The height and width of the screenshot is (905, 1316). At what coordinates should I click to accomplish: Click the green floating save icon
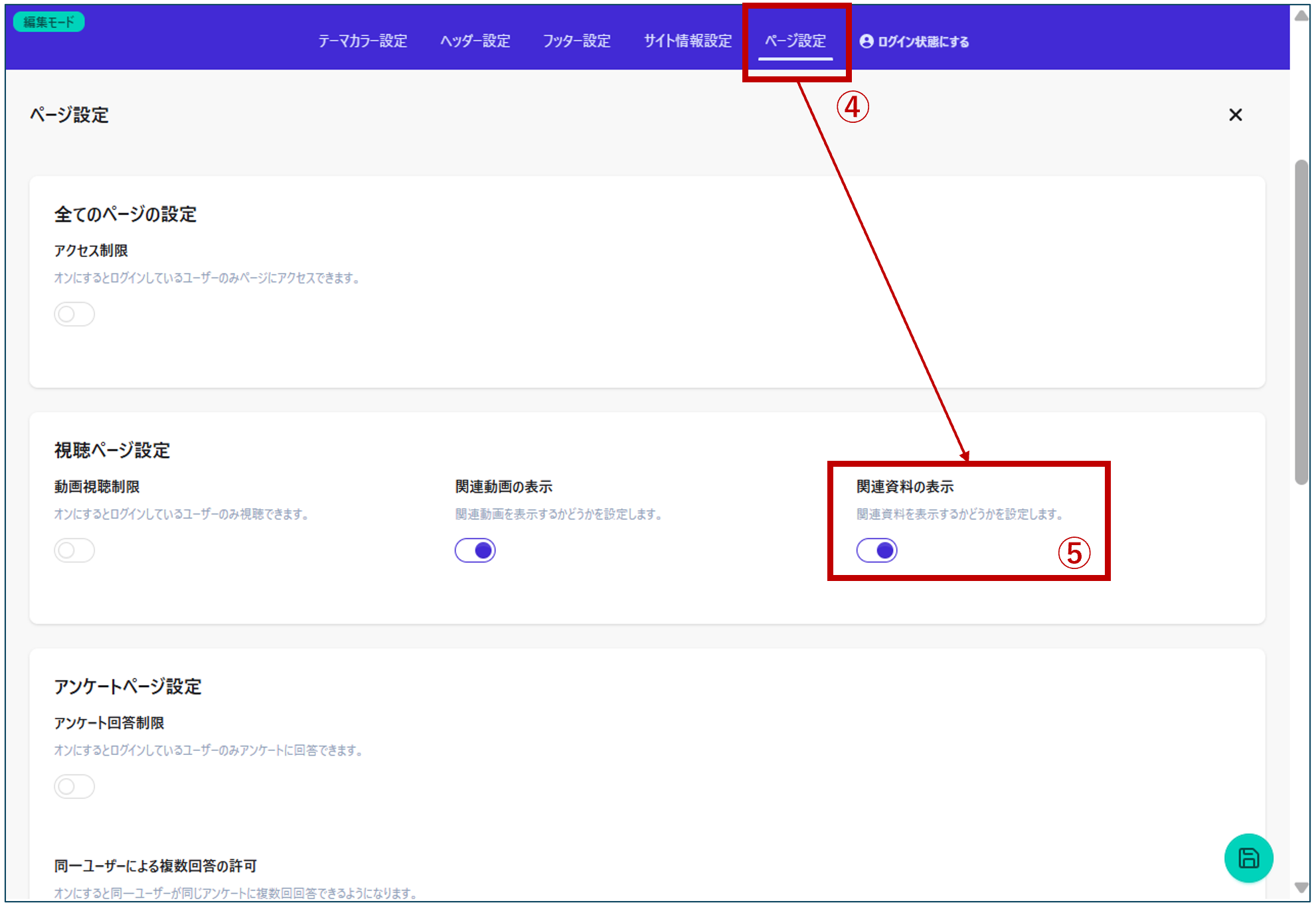(x=1248, y=858)
